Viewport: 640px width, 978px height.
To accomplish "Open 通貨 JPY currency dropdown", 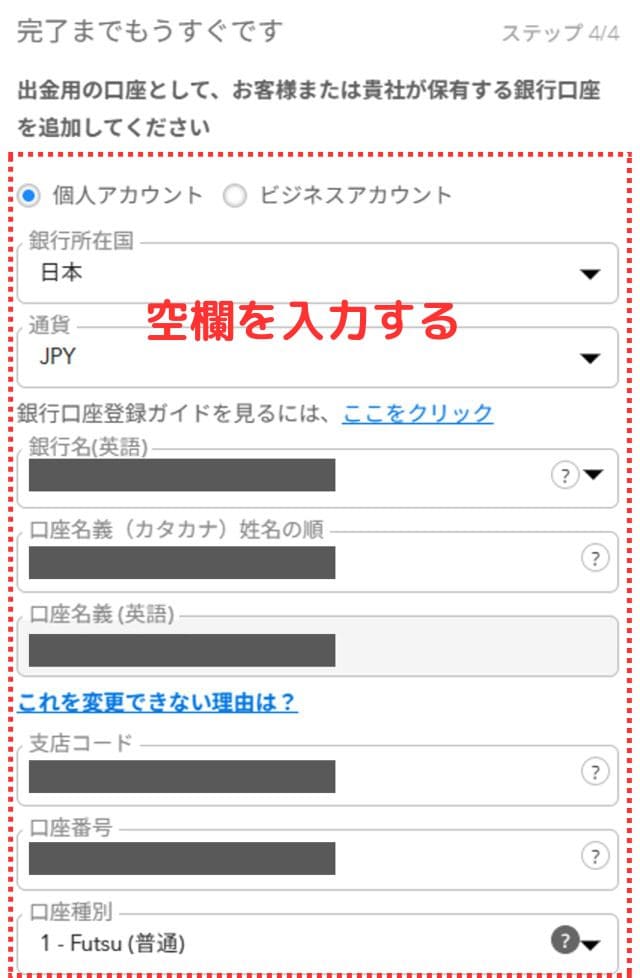I will point(590,359).
